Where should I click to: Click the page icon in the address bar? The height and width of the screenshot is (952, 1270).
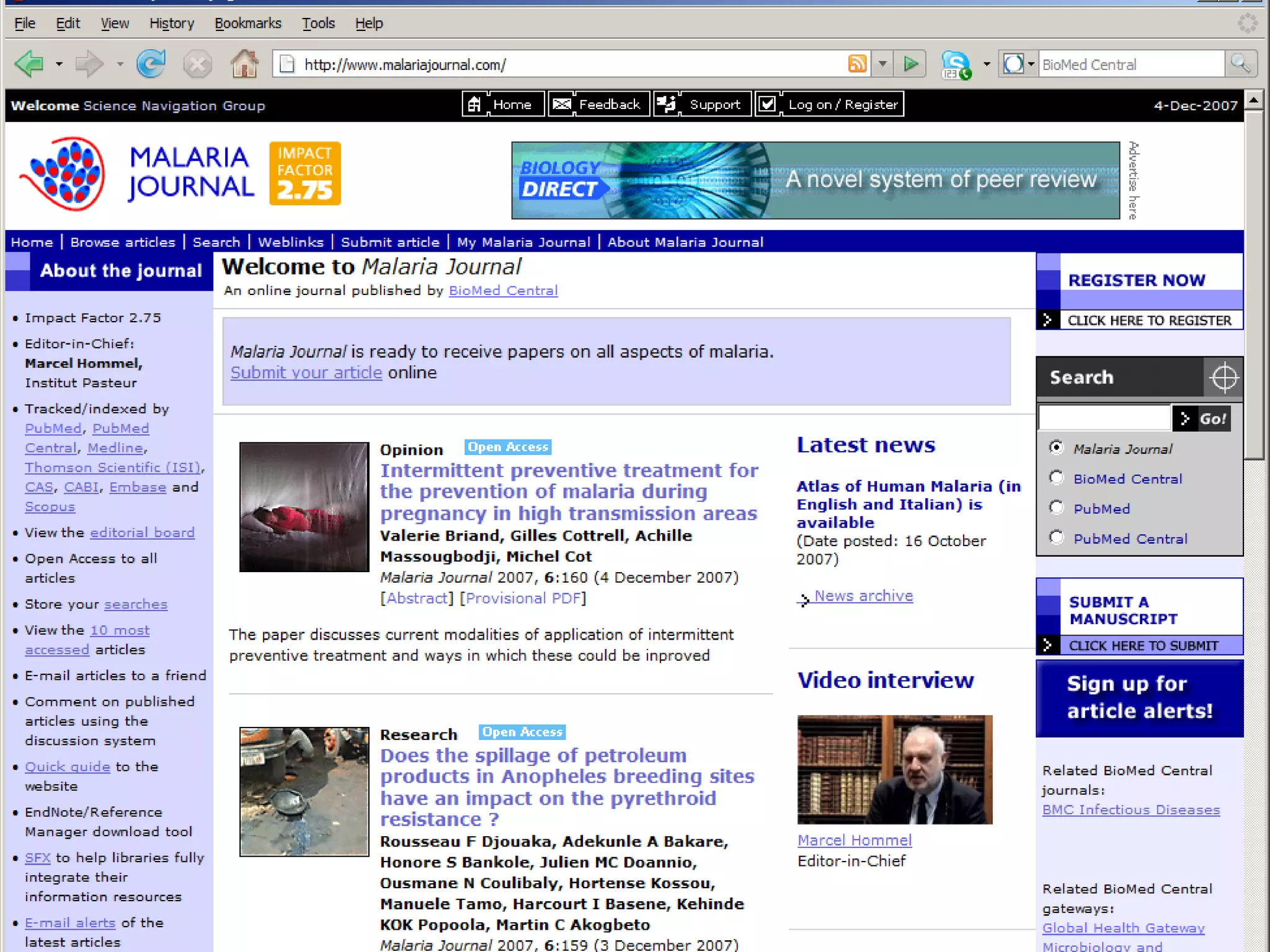[x=286, y=64]
